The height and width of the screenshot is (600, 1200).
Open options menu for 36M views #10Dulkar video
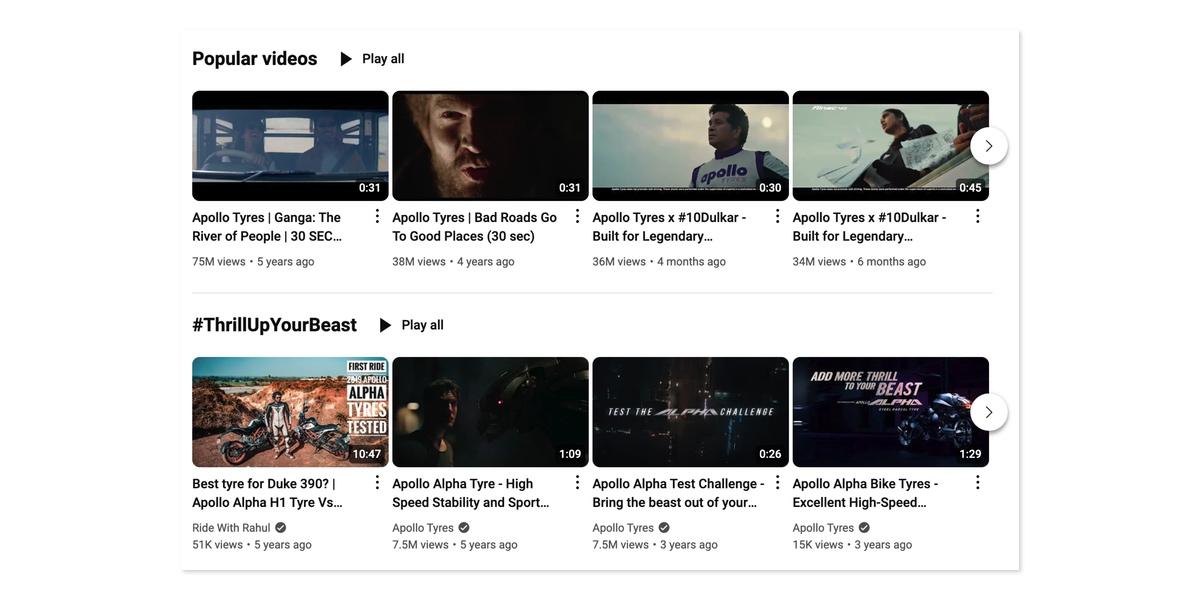tap(777, 216)
